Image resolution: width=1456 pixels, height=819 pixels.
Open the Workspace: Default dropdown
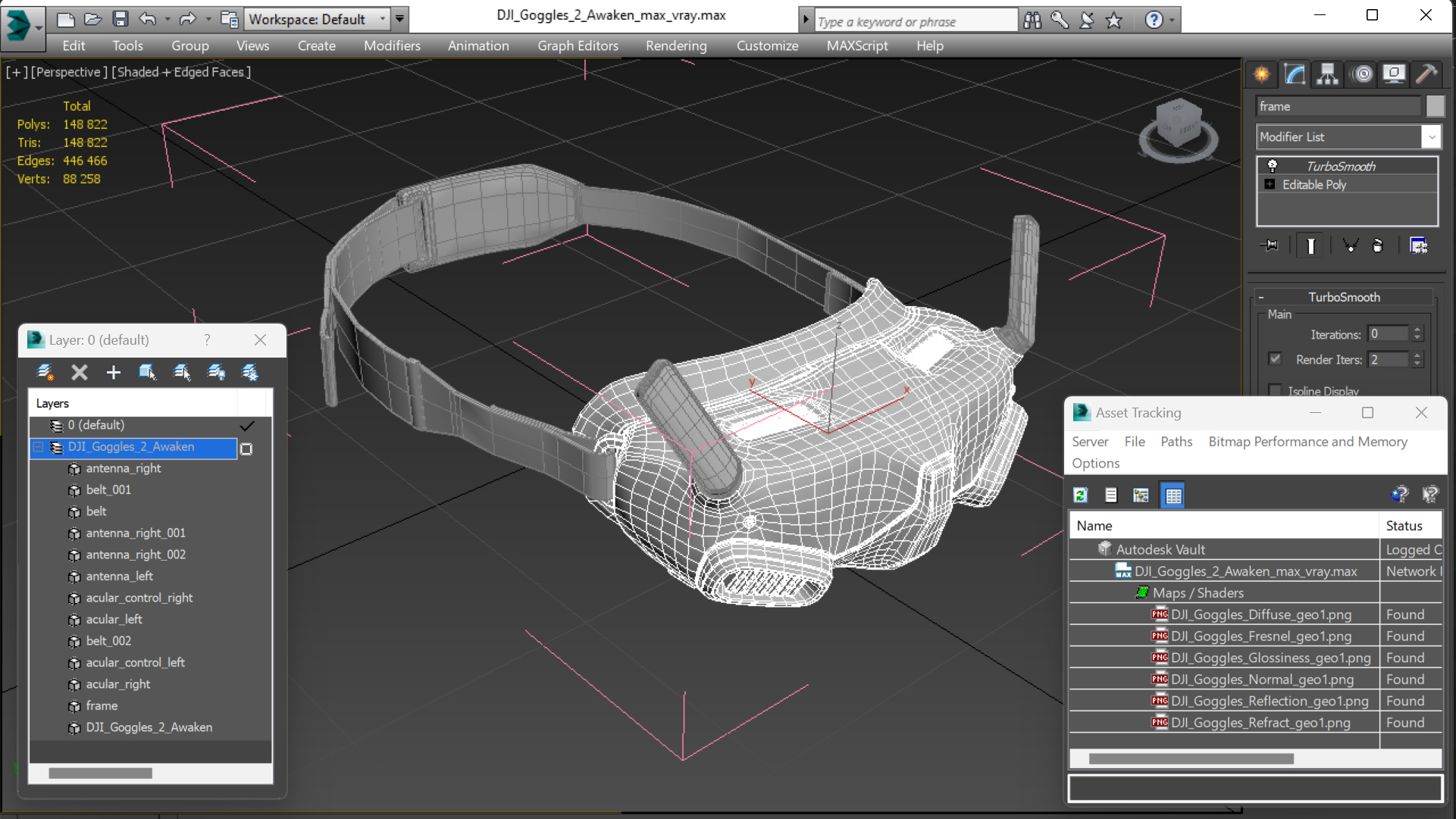tap(317, 19)
